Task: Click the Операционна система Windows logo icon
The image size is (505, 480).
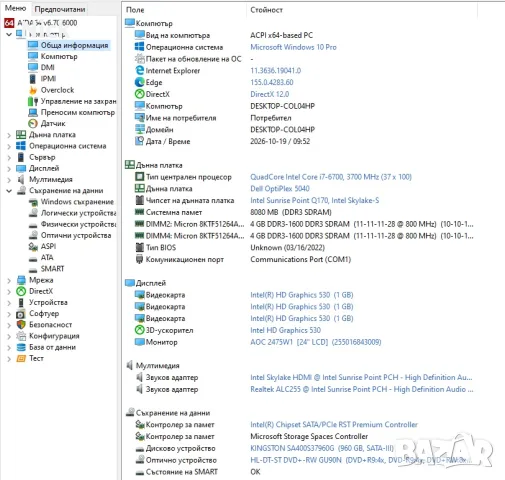Action: (139, 47)
